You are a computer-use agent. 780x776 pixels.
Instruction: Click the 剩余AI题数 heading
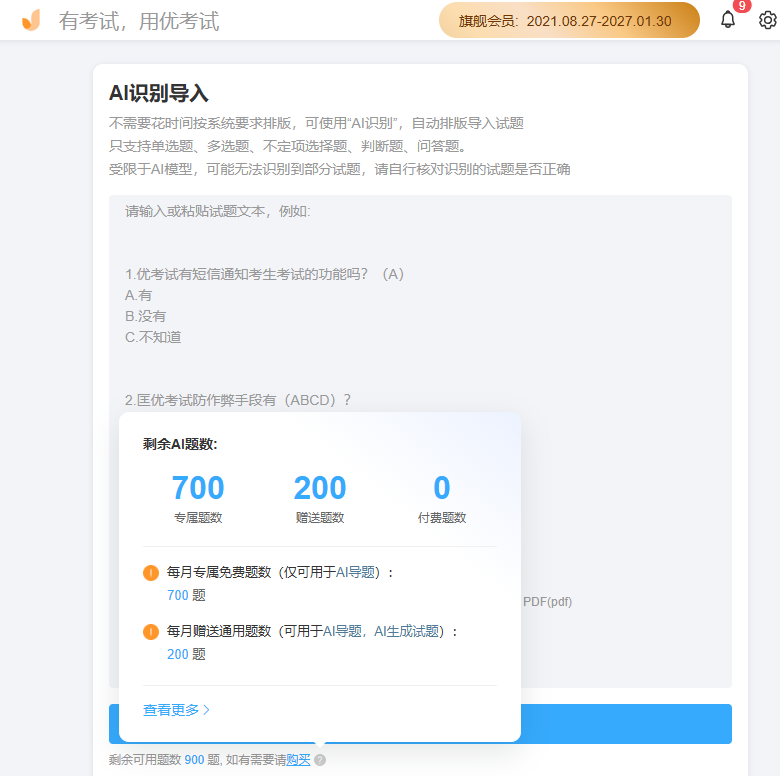[x=180, y=444]
